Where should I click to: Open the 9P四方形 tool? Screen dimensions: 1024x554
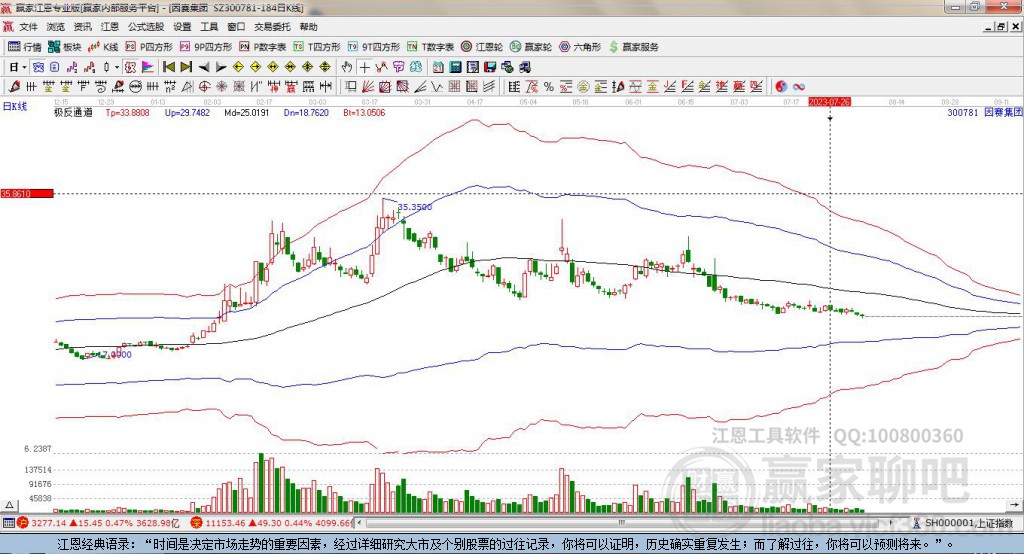coord(206,47)
